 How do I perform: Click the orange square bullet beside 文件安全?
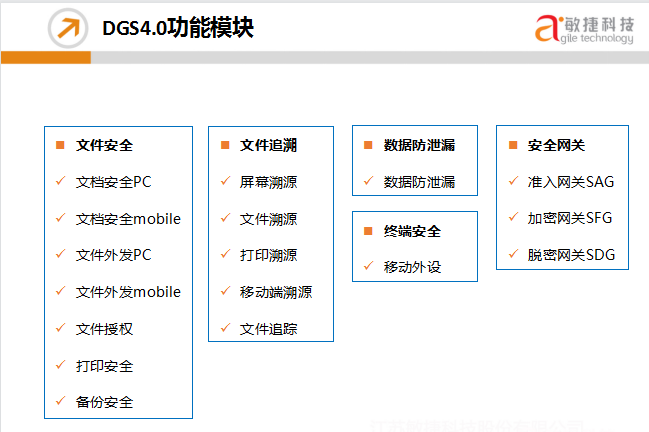(x=60, y=145)
